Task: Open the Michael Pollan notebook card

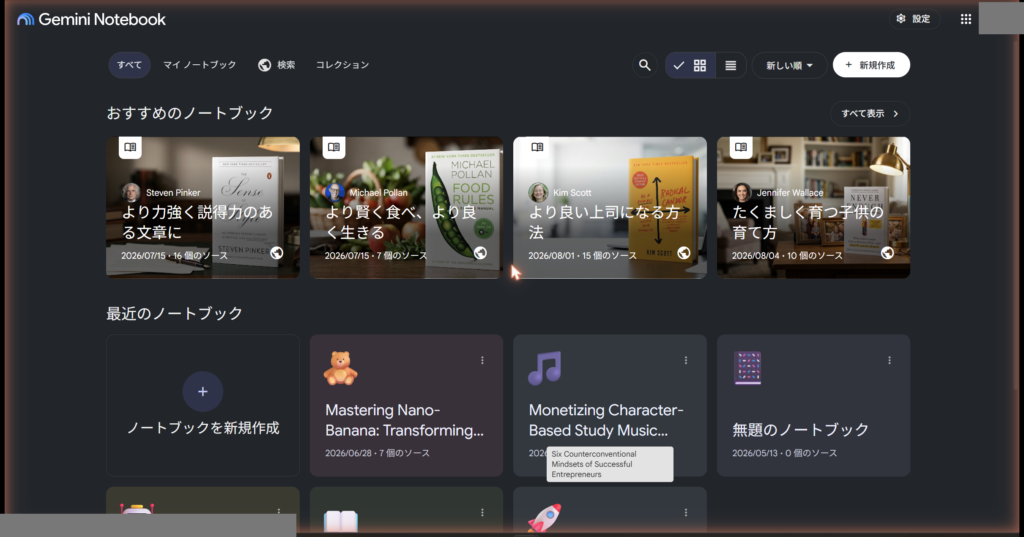Action: [x=406, y=208]
